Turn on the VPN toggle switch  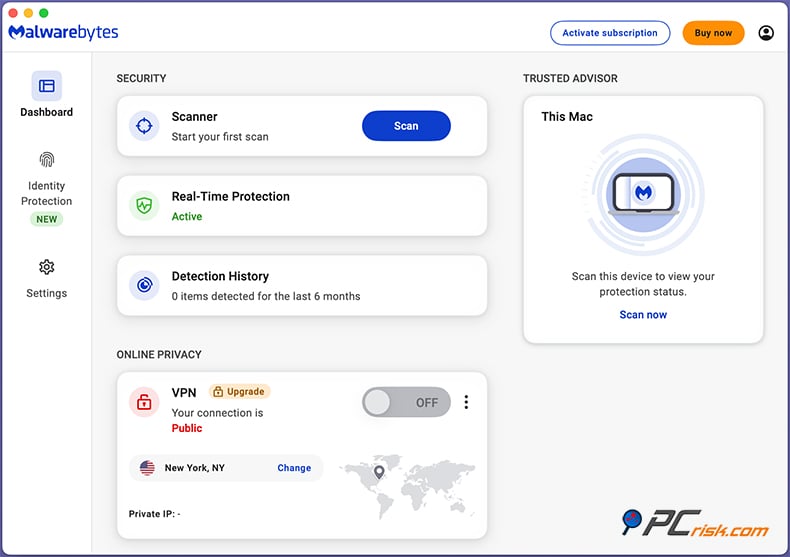coord(406,402)
